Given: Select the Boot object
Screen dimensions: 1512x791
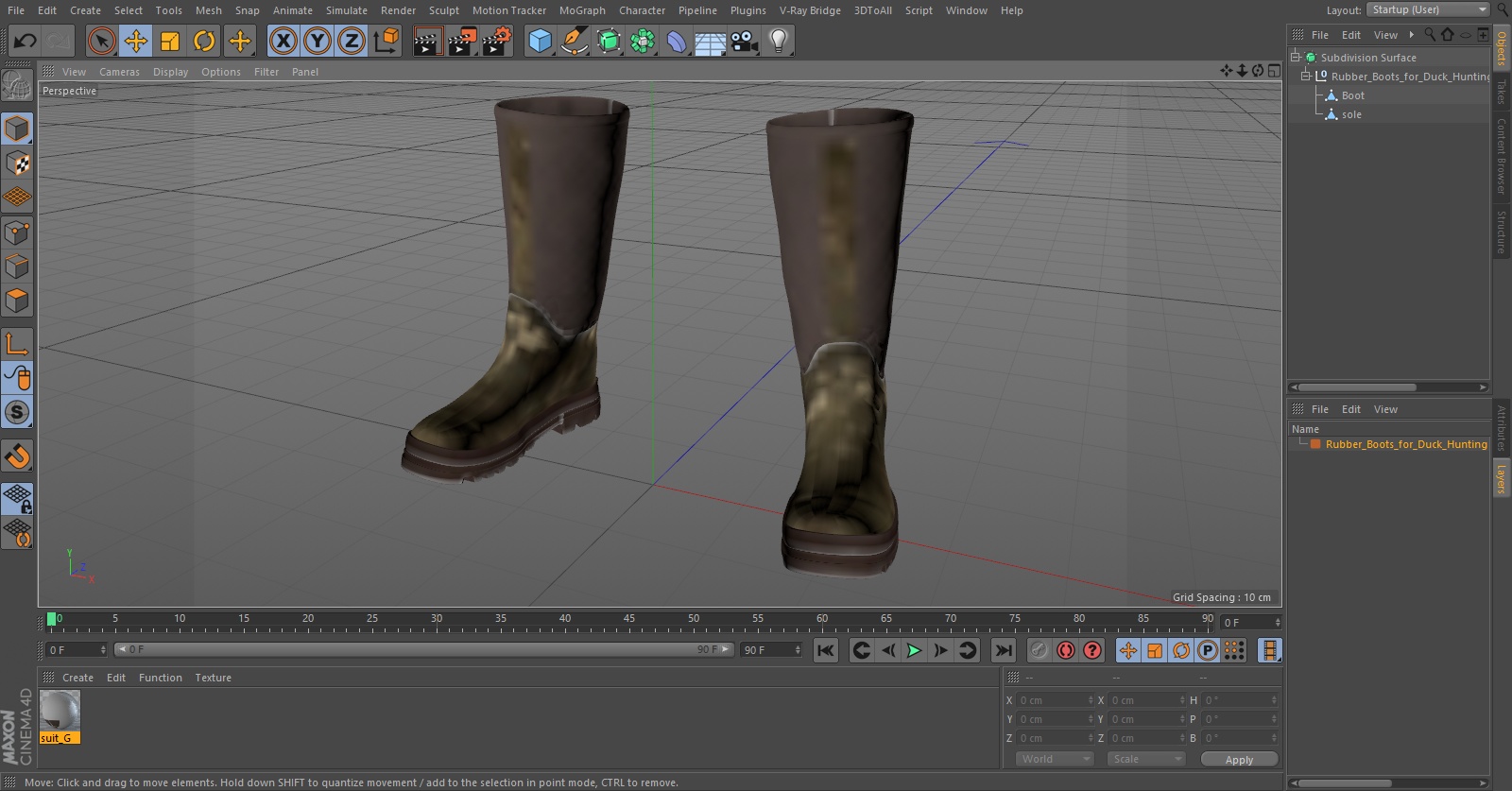Looking at the screenshot, I should (1352, 95).
